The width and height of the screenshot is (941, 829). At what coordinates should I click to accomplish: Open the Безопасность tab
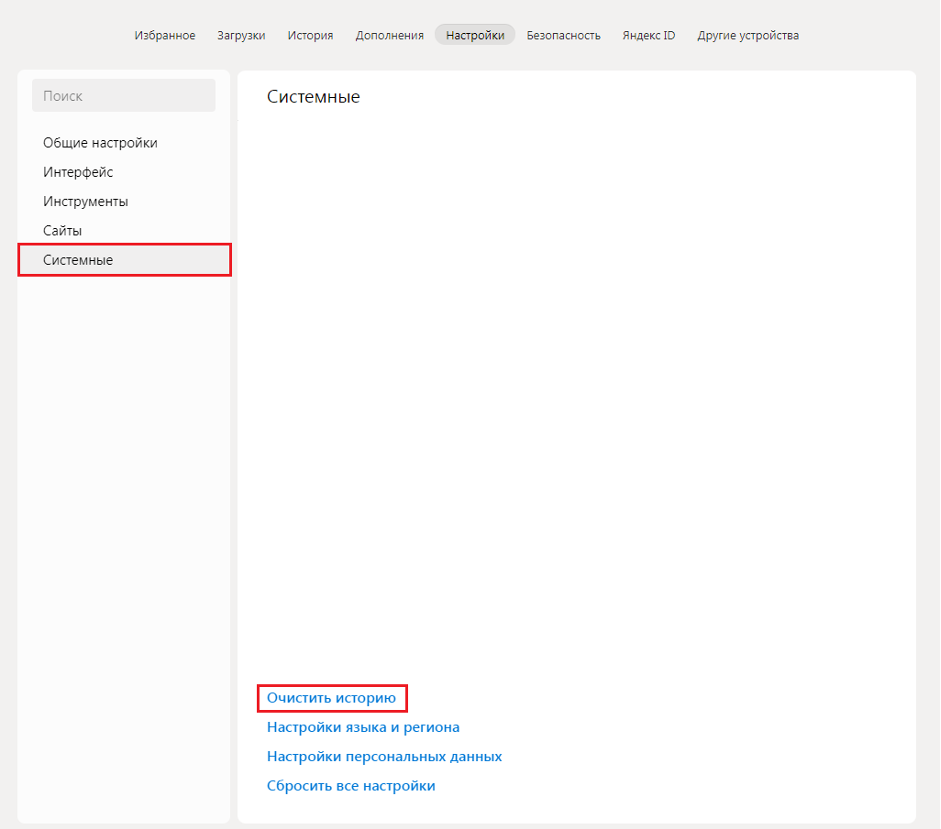pos(563,35)
